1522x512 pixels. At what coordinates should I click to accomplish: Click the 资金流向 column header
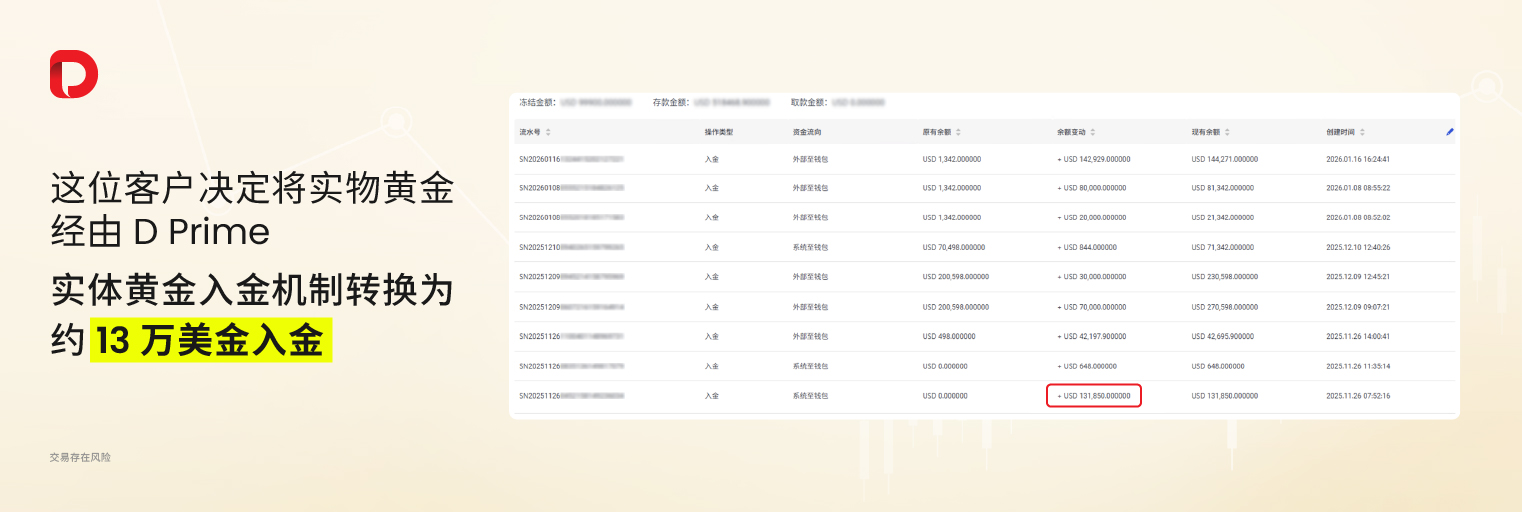click(x=807, y=132)
